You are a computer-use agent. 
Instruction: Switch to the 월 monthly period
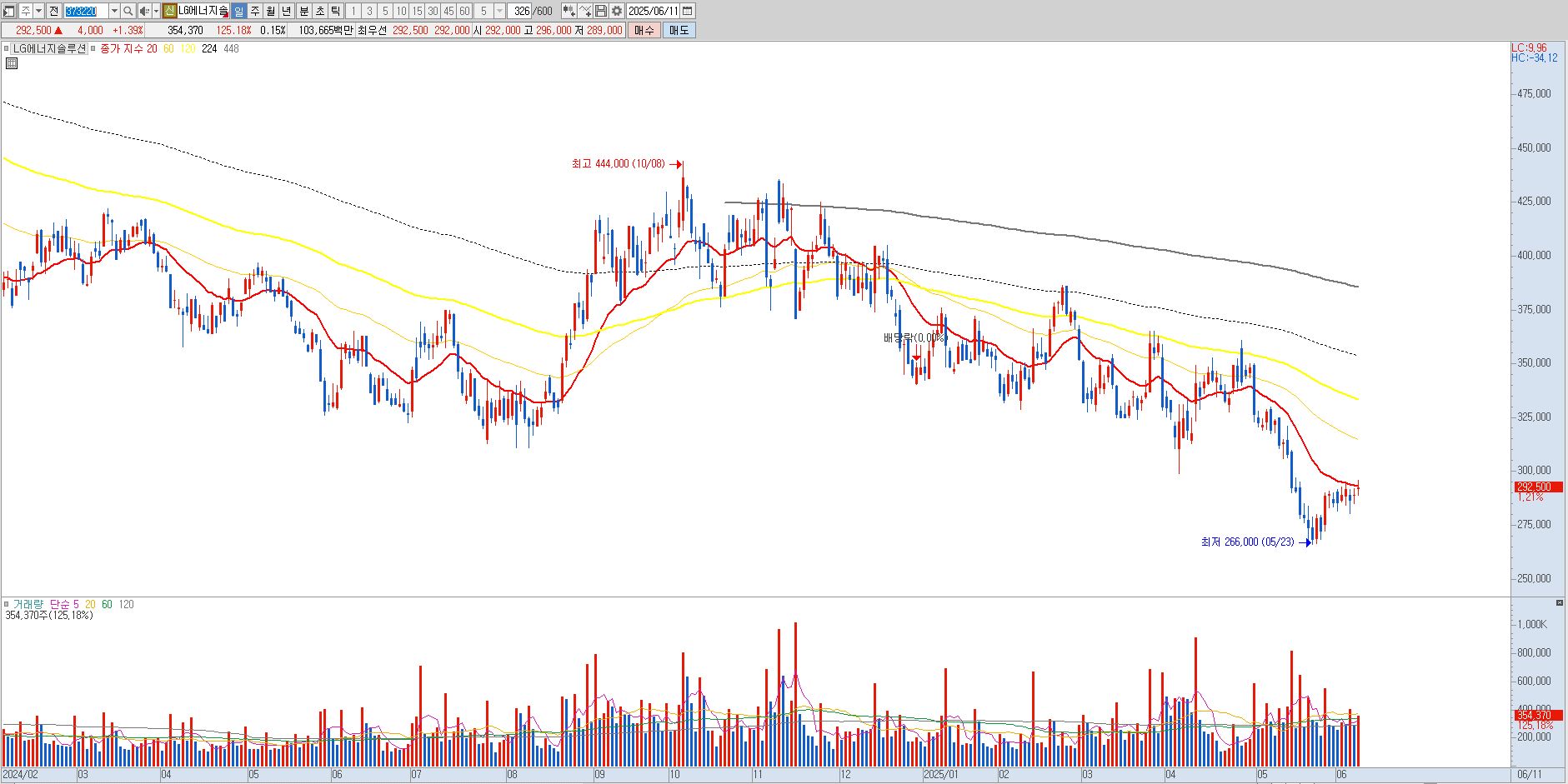click(x=271, y=11)
